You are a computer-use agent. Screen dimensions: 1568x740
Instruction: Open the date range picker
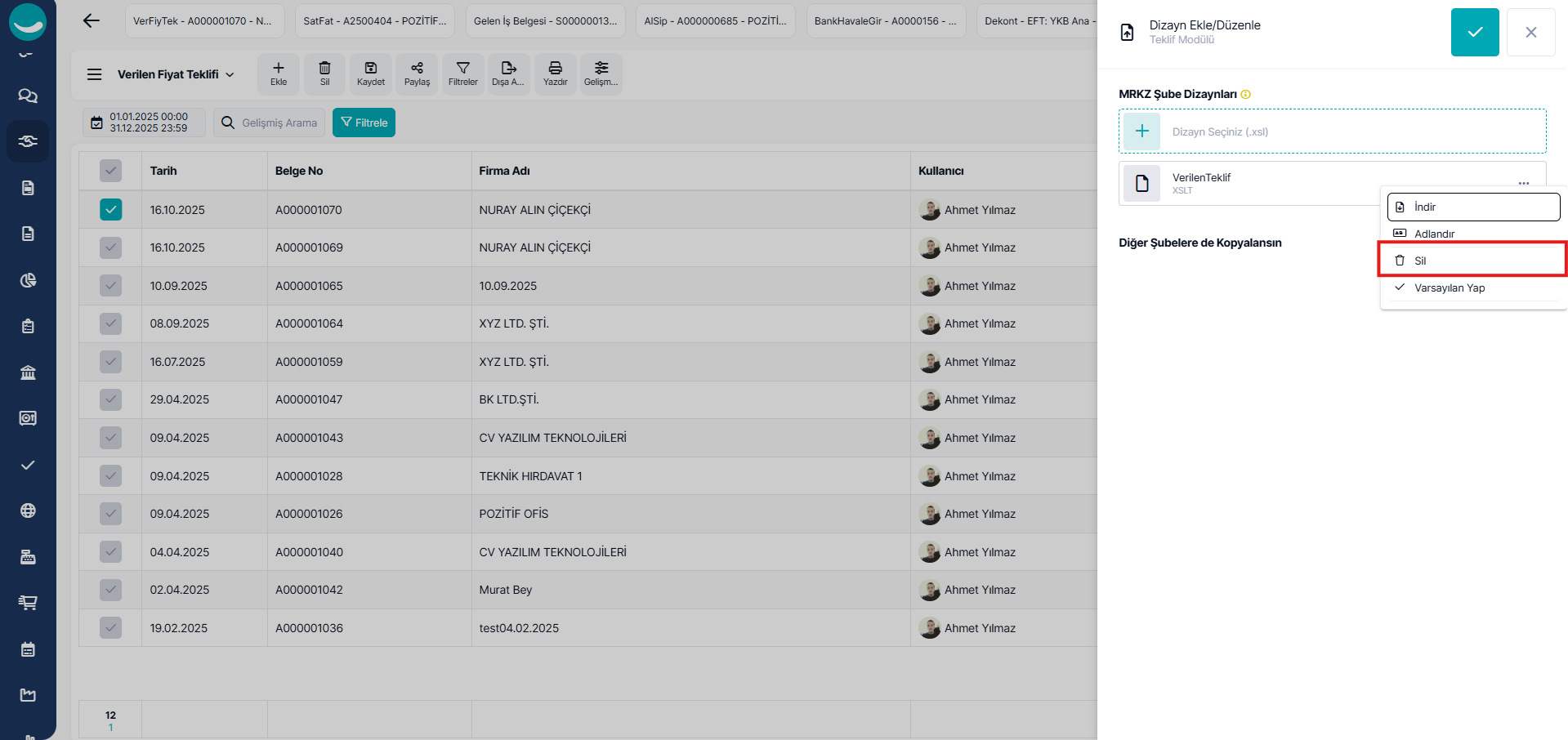(144, 123)
